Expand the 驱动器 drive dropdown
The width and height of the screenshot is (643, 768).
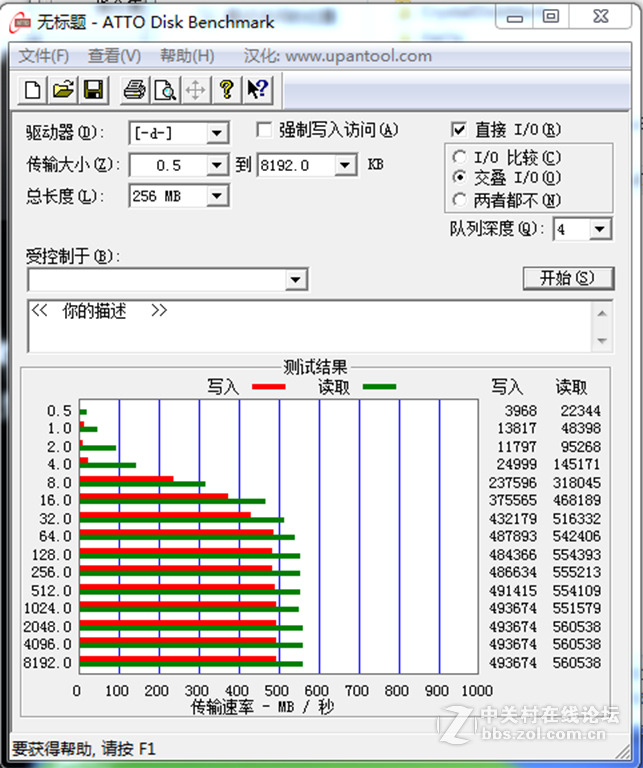(217, 133)
